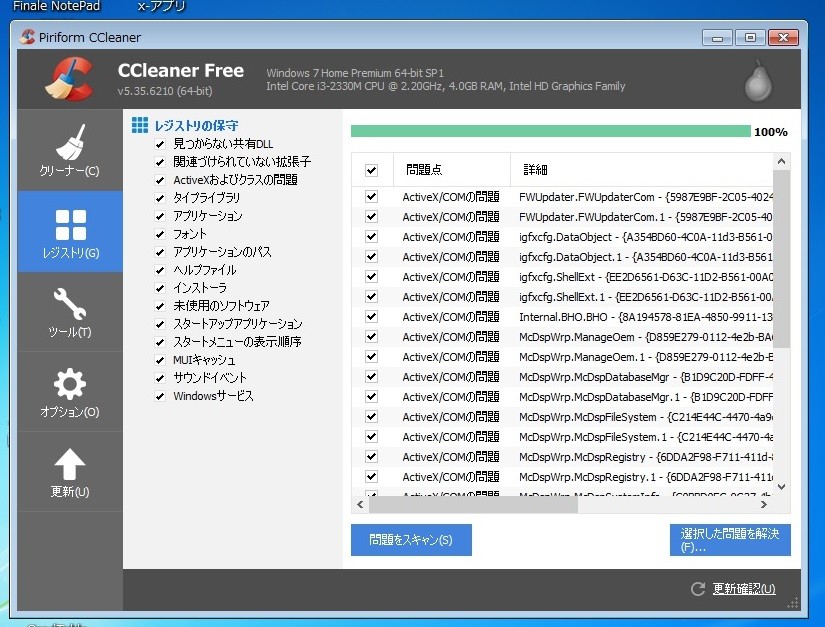Toggle Windowsサービス checkbox
The width and height of the screenshot is (825, 627).
point(160,396)
